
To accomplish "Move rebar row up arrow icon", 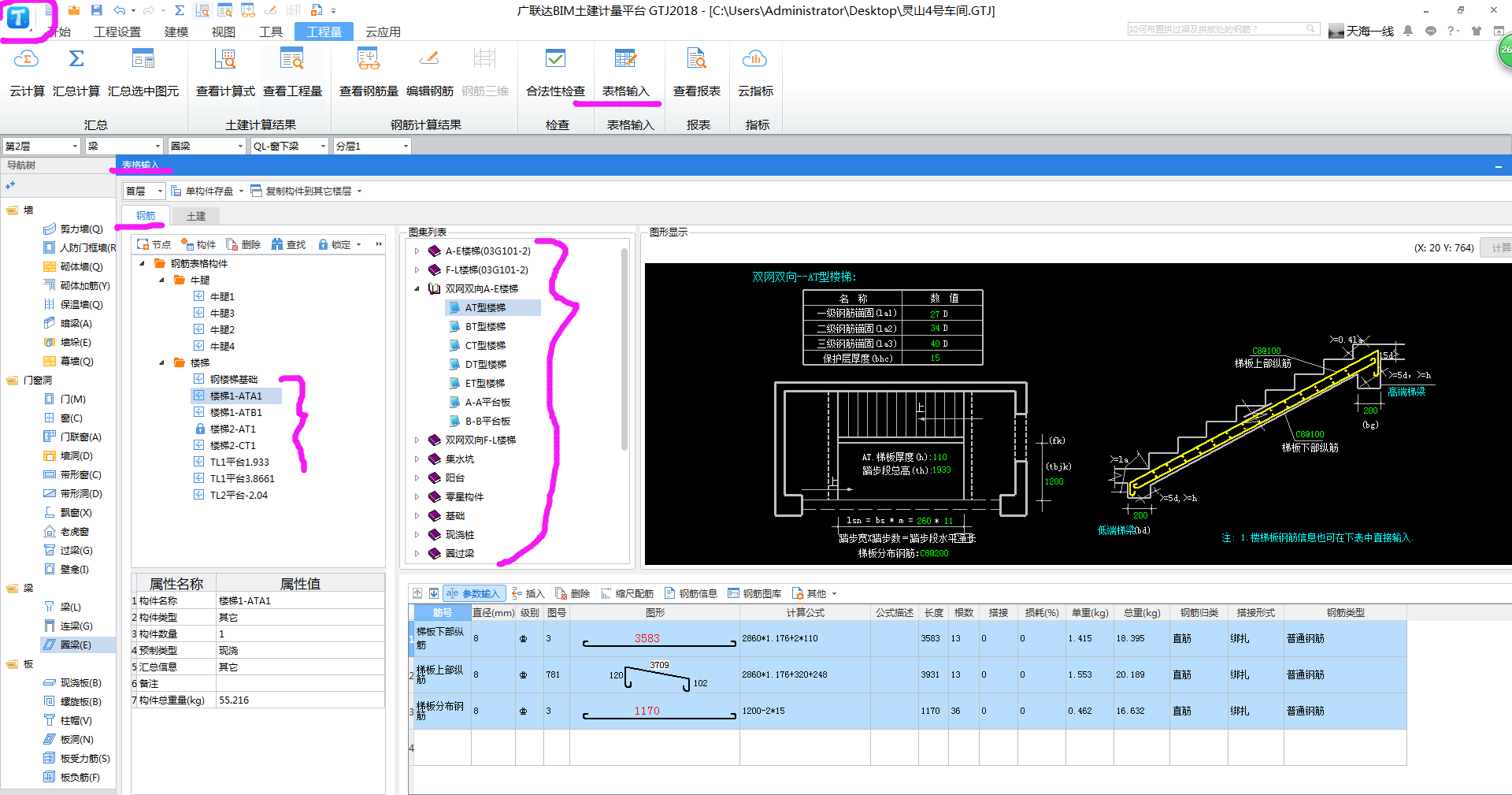I will (417, 593).
